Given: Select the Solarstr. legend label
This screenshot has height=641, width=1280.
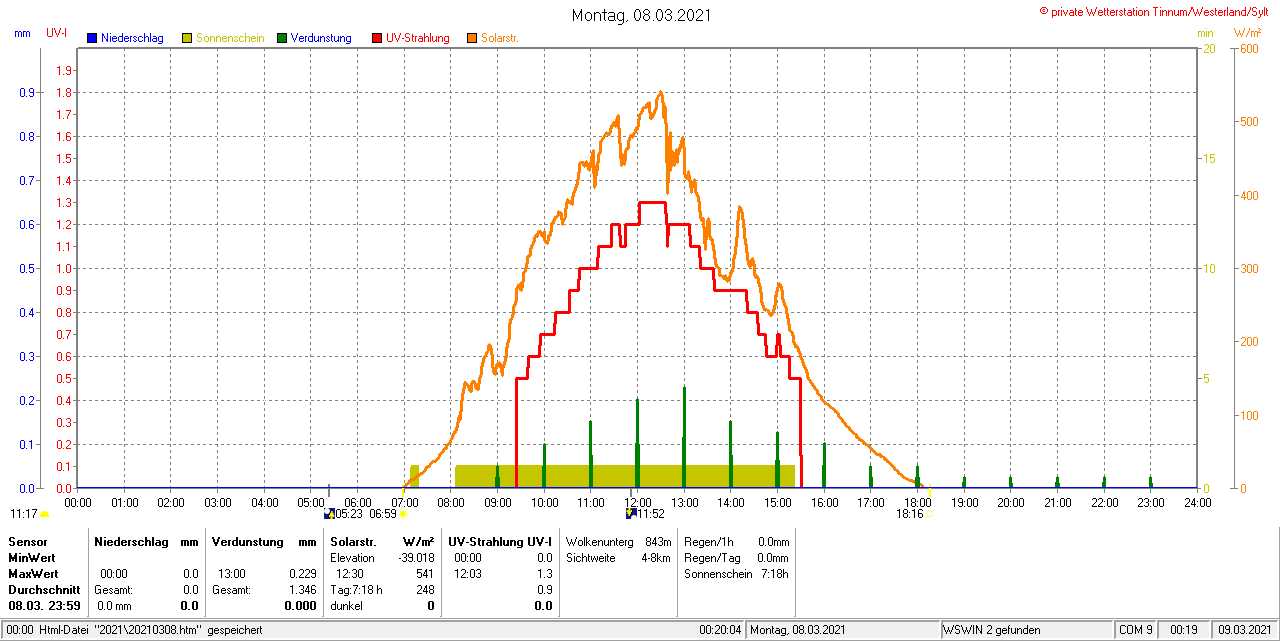Looking at the screenshot, I should coord(499,38).
